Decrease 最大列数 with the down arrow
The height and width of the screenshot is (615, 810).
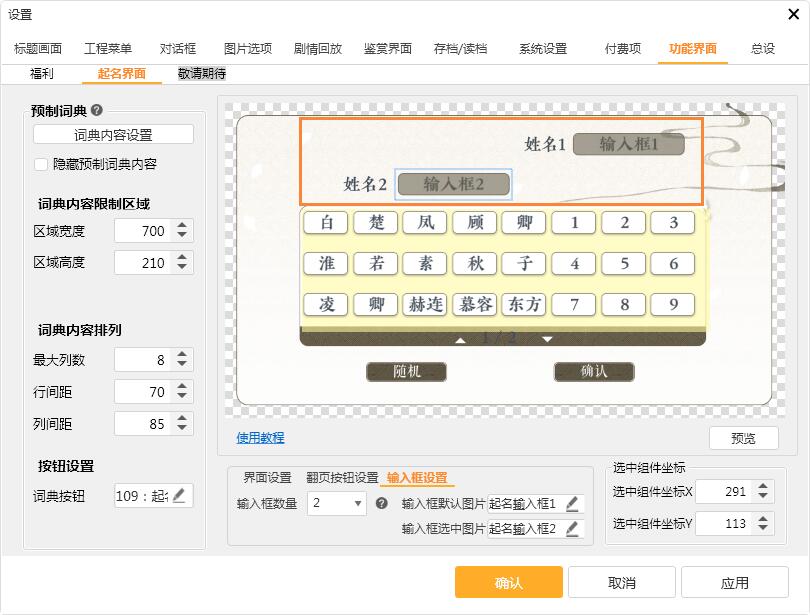181,365
